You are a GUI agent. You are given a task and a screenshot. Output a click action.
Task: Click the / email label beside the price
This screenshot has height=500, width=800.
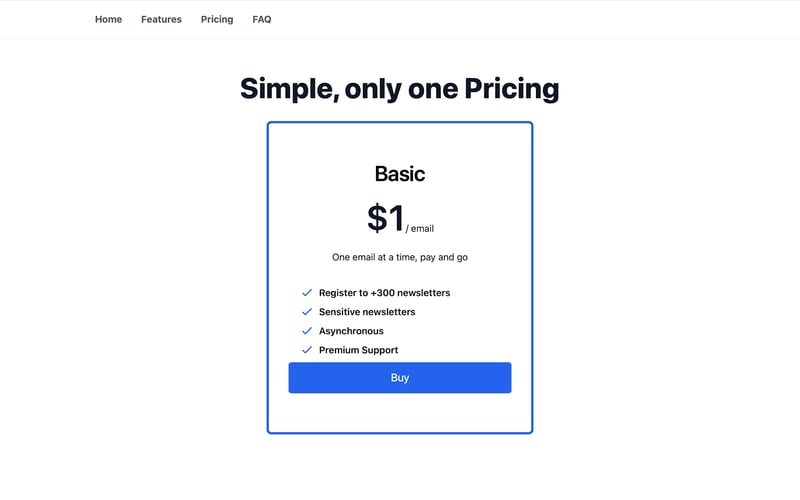pos(420,229)
